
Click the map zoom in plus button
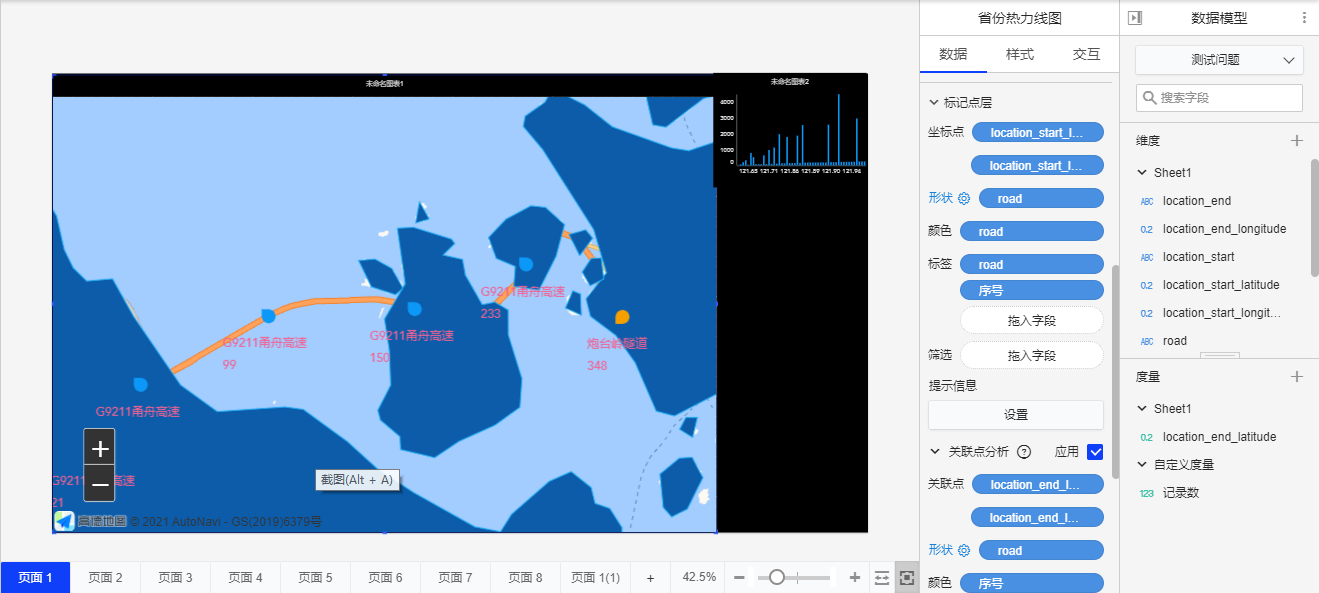pyautogui.click(x=100, y=448)
